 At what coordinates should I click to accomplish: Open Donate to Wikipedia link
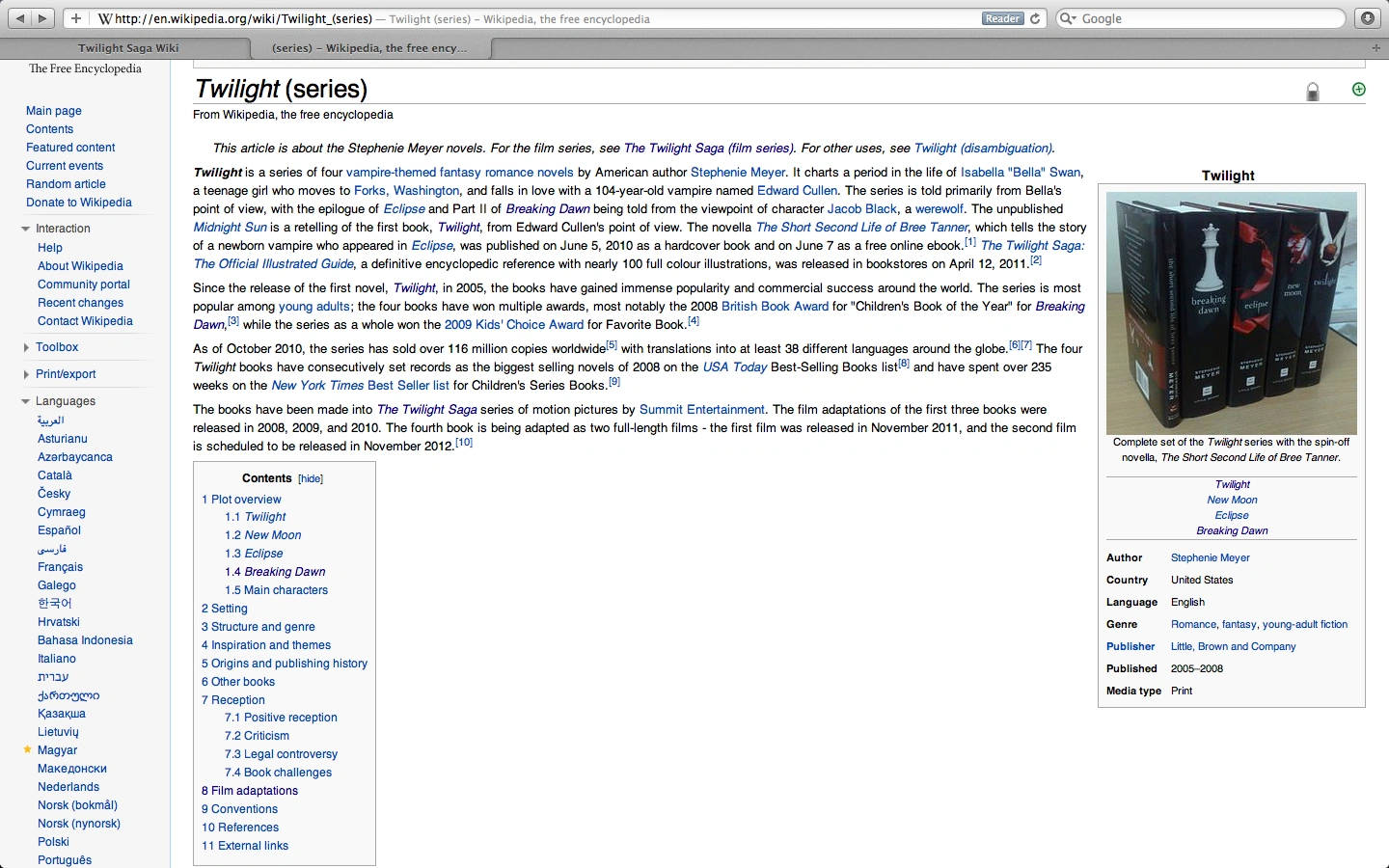click(x=79, y=203)
